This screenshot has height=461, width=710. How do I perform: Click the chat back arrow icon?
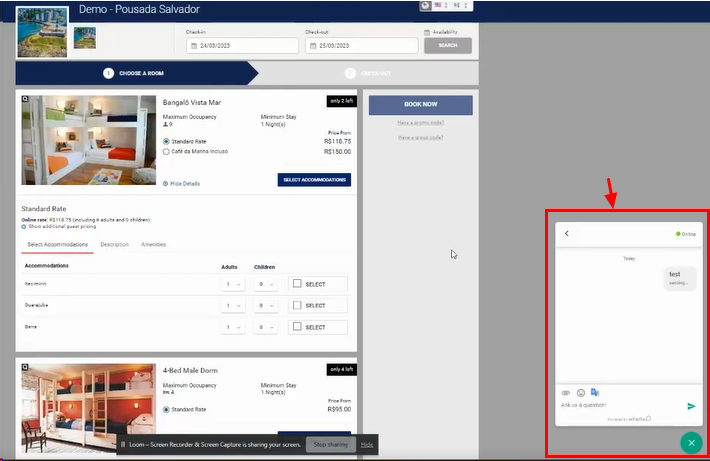point(567,234)
